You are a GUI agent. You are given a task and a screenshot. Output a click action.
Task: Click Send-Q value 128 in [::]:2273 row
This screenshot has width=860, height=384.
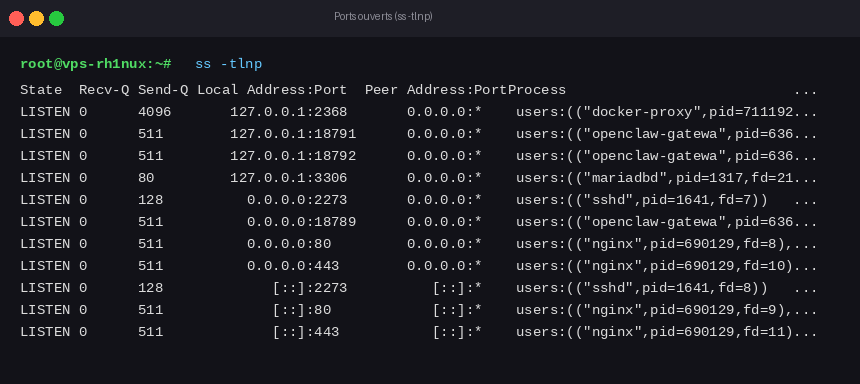[x=150, y=287]
